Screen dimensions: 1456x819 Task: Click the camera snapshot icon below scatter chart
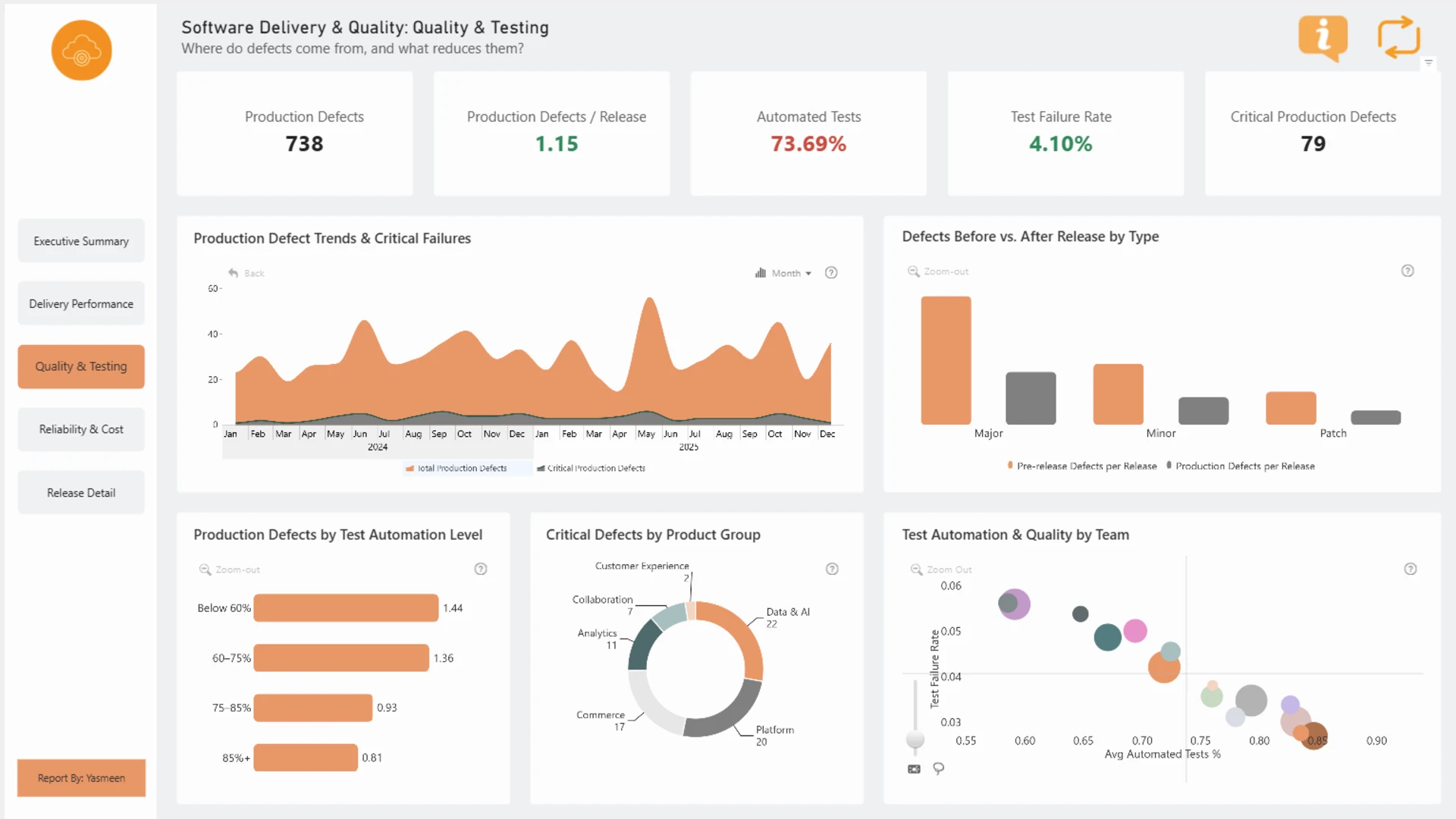click(915, 769)
